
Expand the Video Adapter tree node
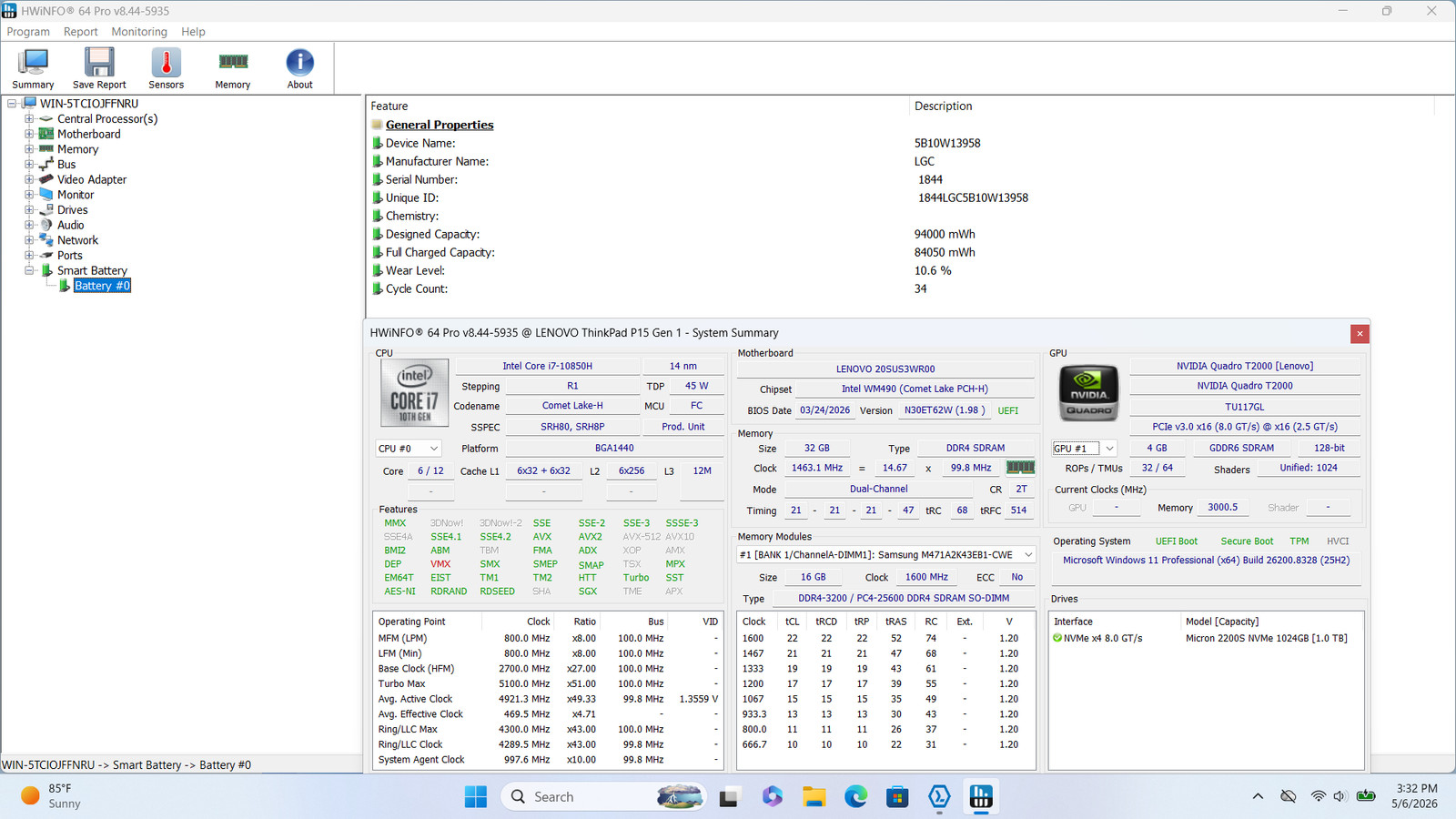29,179
